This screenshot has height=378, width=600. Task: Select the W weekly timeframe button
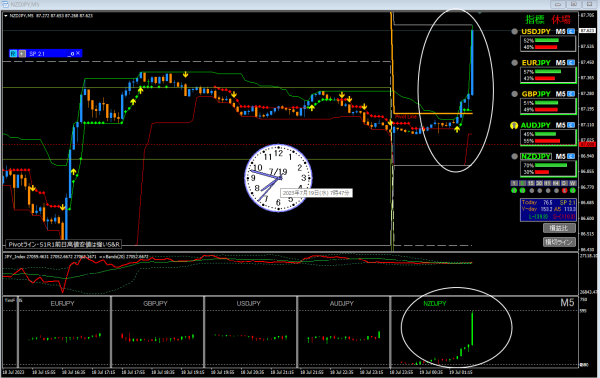(573, 183)
